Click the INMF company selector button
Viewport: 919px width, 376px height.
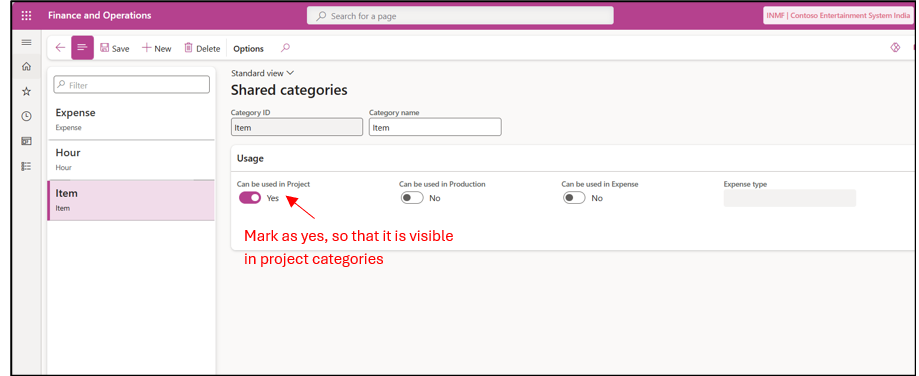click(838, 16)
